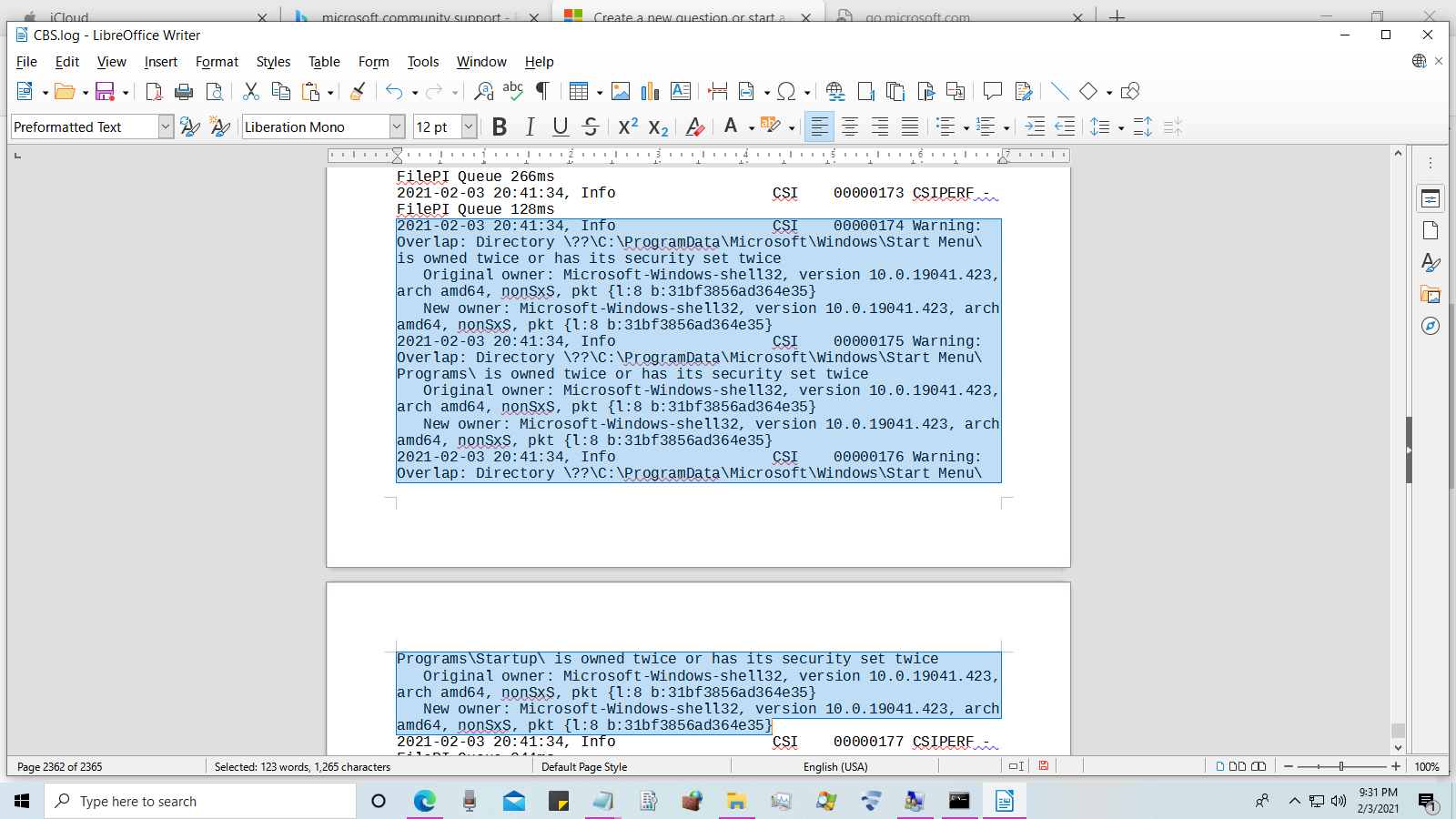The width and height of the screenshot is (1456, 819).
Task: Set Align Left paragraph alignment
Action: 819,127
